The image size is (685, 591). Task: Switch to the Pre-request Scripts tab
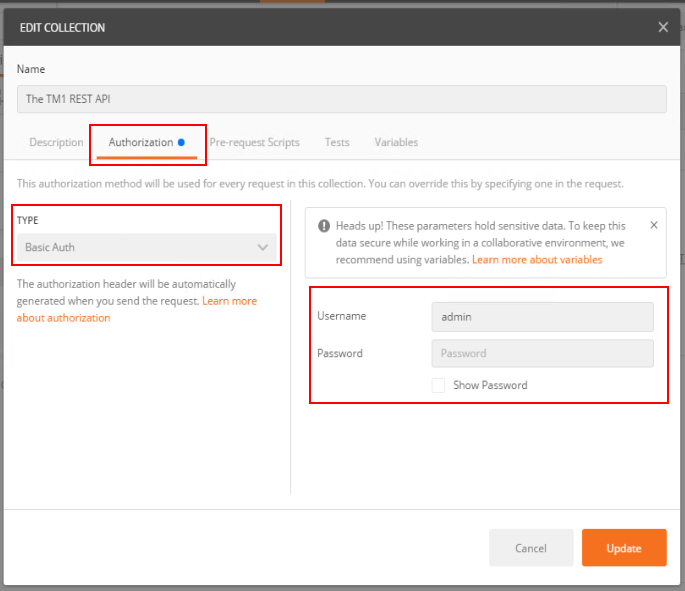point(254,142)
